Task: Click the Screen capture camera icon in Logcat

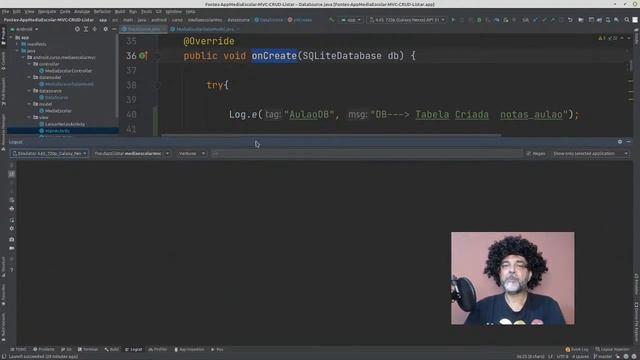Action: (x=11, y=240)
